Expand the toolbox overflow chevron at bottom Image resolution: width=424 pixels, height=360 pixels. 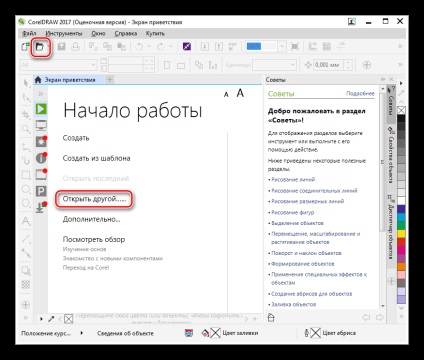click(26, 318)
